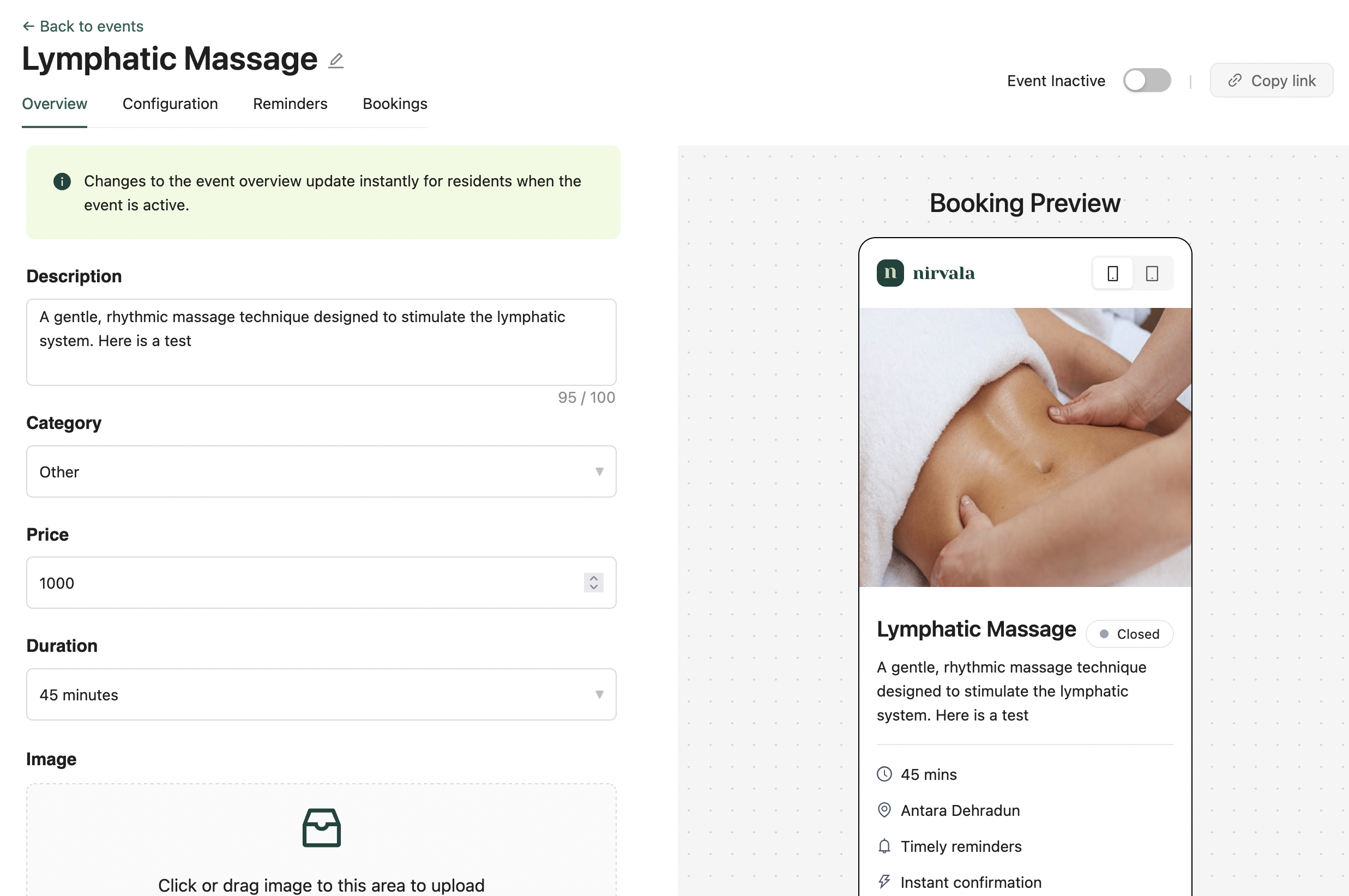
Task: Open the Category dropdown
Action: [321, 471]
